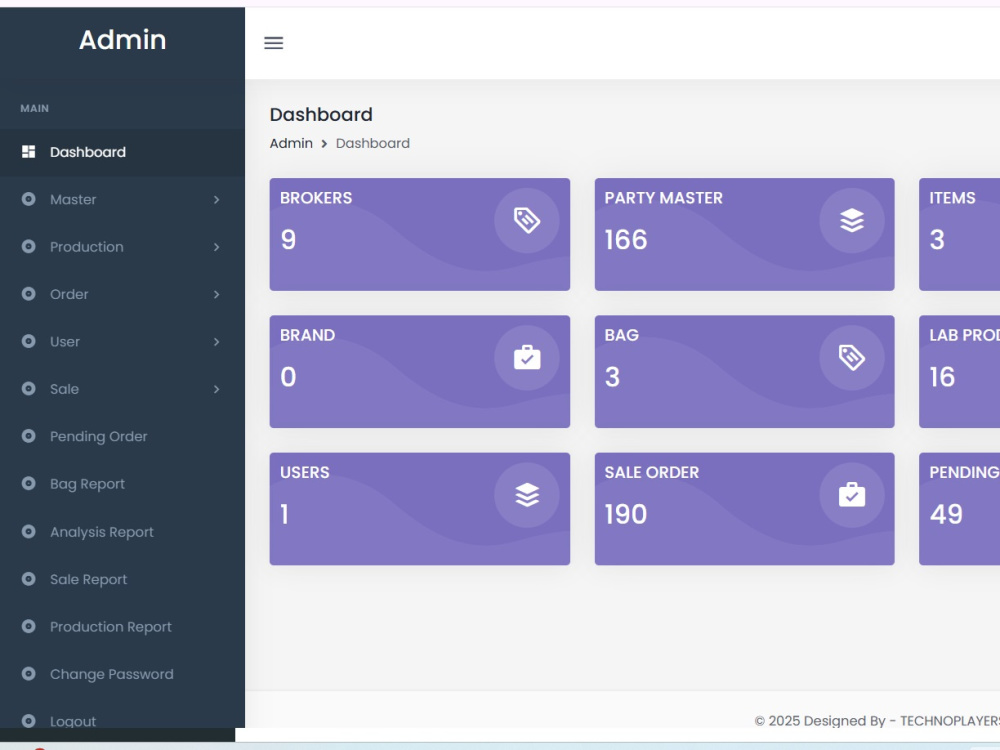Expand the Order submenu chevron
Image resolution: width=1000 pixels, height=750 pixels.
pyautogui.click(x=217, y=295)
